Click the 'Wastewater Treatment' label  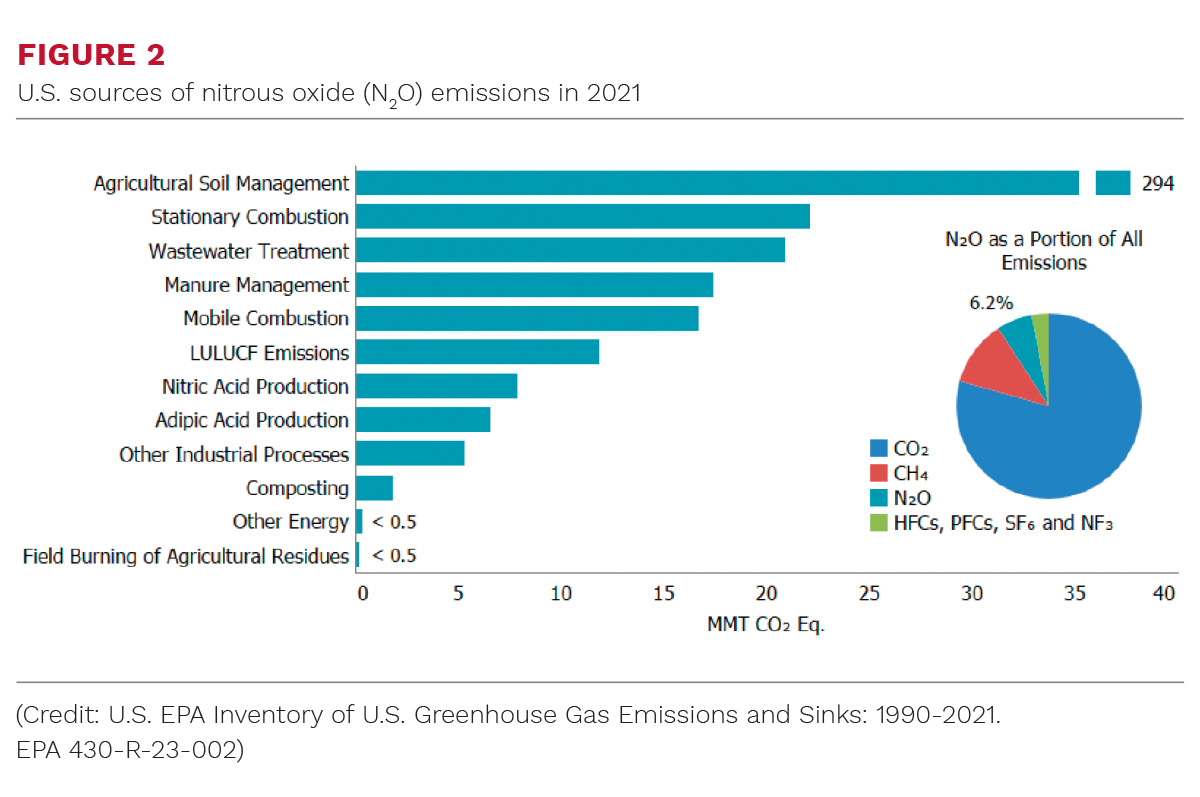[249, 251]
